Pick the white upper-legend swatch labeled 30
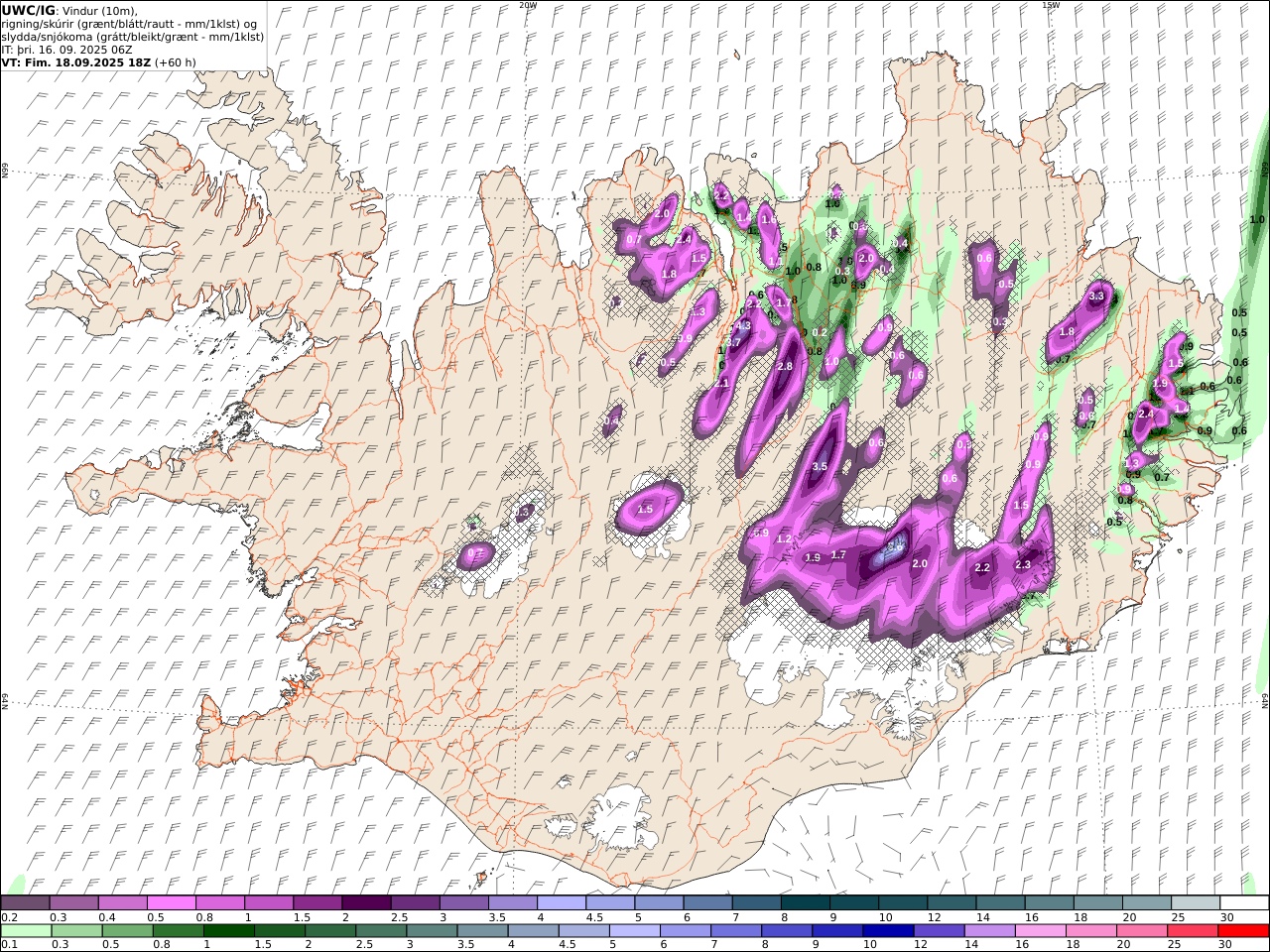Screen dimensions: 1270x952 pos(1243,903)
